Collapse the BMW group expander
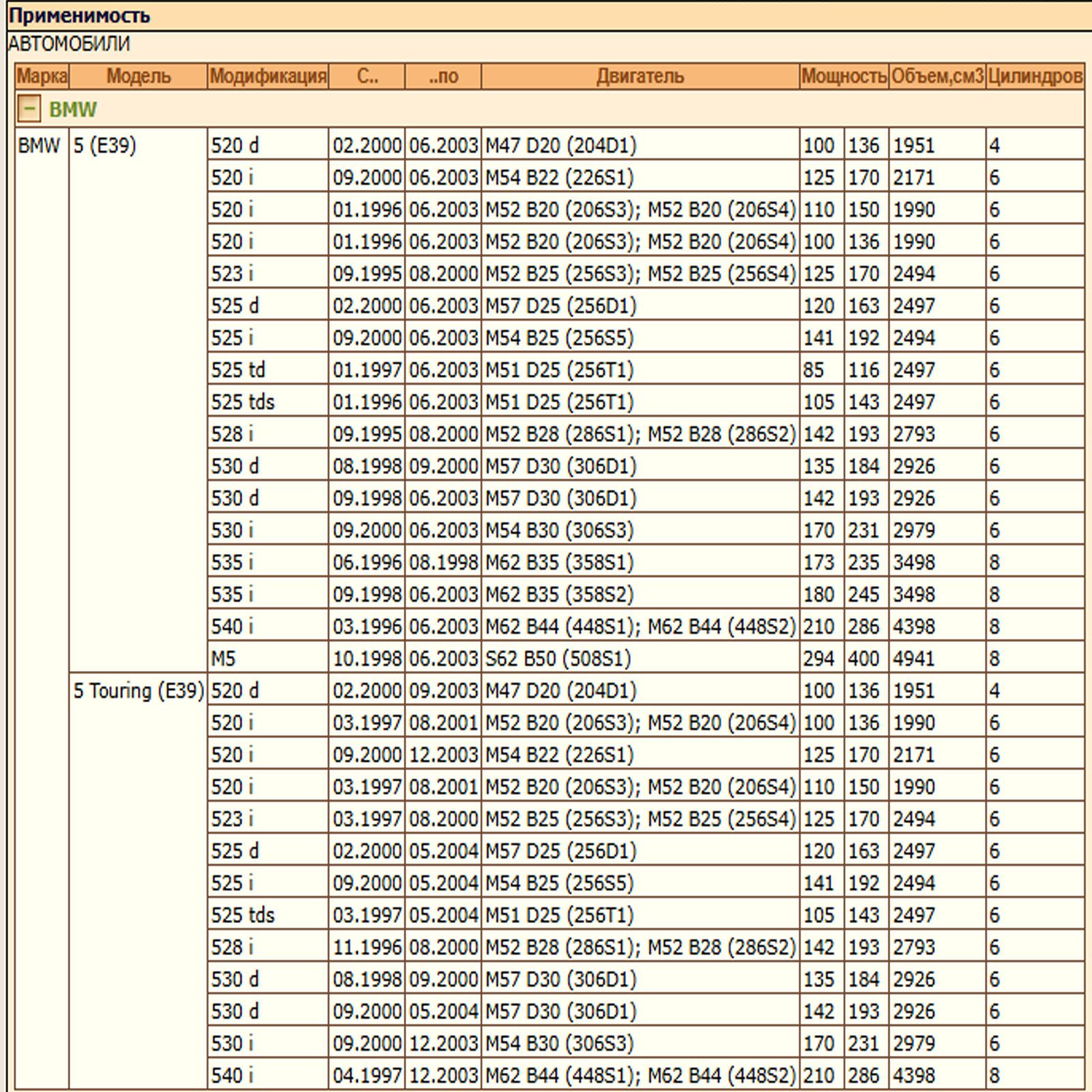Viewport: 1092px width, 1092px height. click(x=29, y=109)
